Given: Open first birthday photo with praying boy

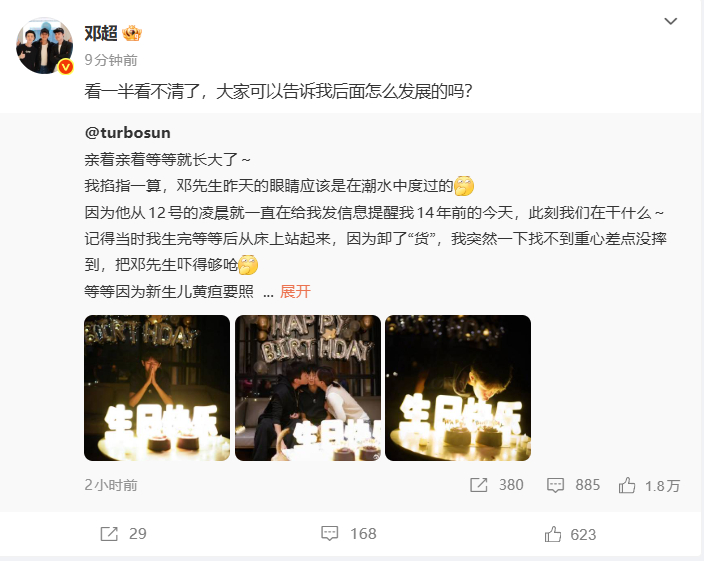Looking at the screenshot, I should (x=157, y=388).
